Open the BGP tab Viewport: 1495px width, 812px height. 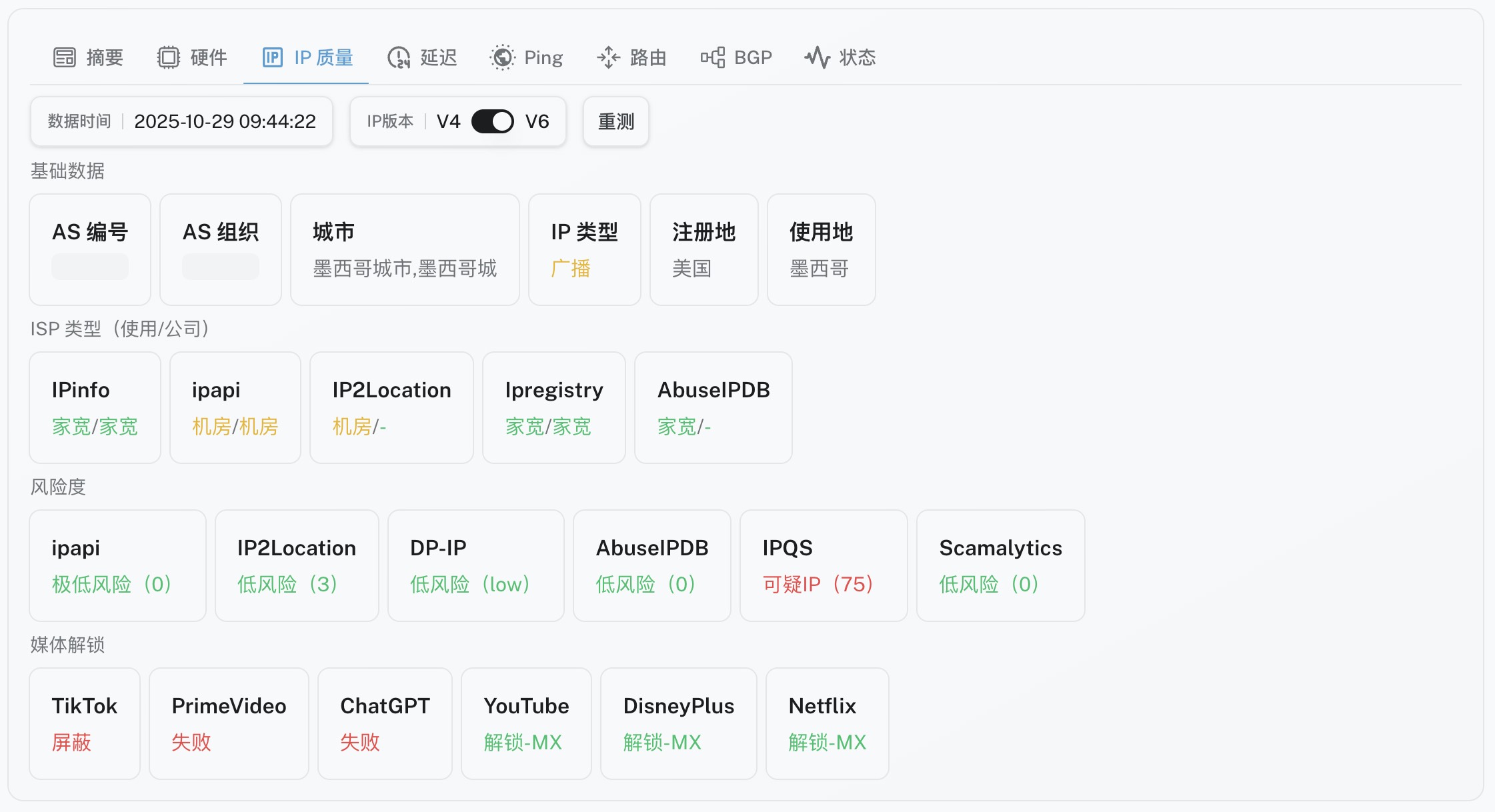pyautogui.click(x=753, y=57)
